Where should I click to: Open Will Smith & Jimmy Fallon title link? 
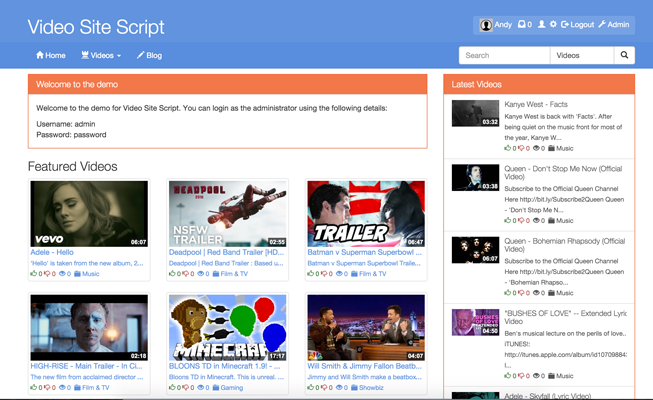coord(364,366)
